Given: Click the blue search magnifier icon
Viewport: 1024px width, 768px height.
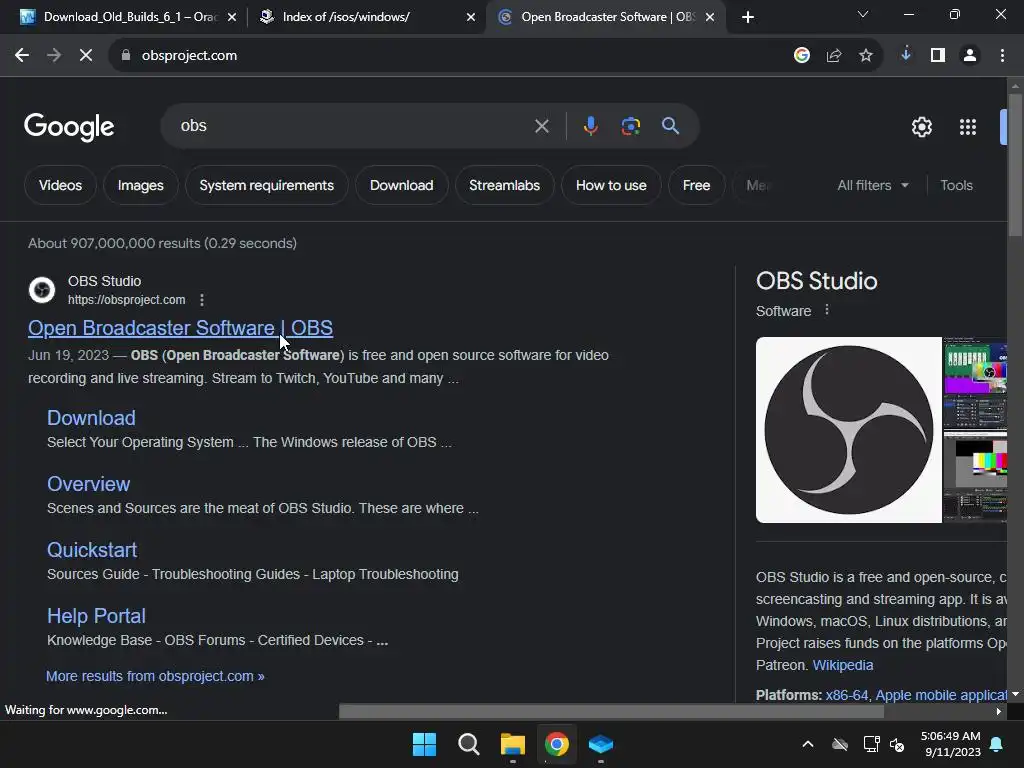Looking at the screenshot, I should point(671,126).
